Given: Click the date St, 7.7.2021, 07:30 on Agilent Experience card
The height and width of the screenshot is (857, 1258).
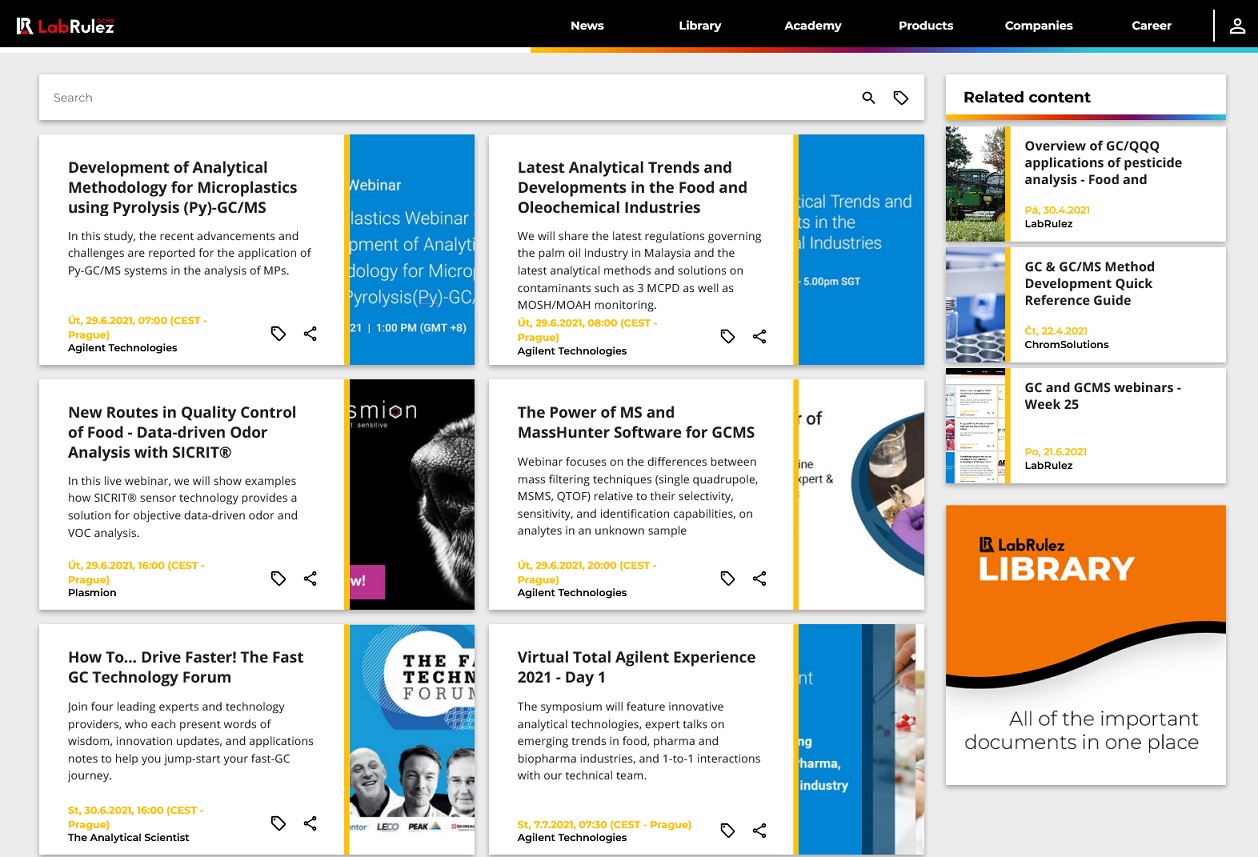Looking at the screenshot, I should [604, 825].
